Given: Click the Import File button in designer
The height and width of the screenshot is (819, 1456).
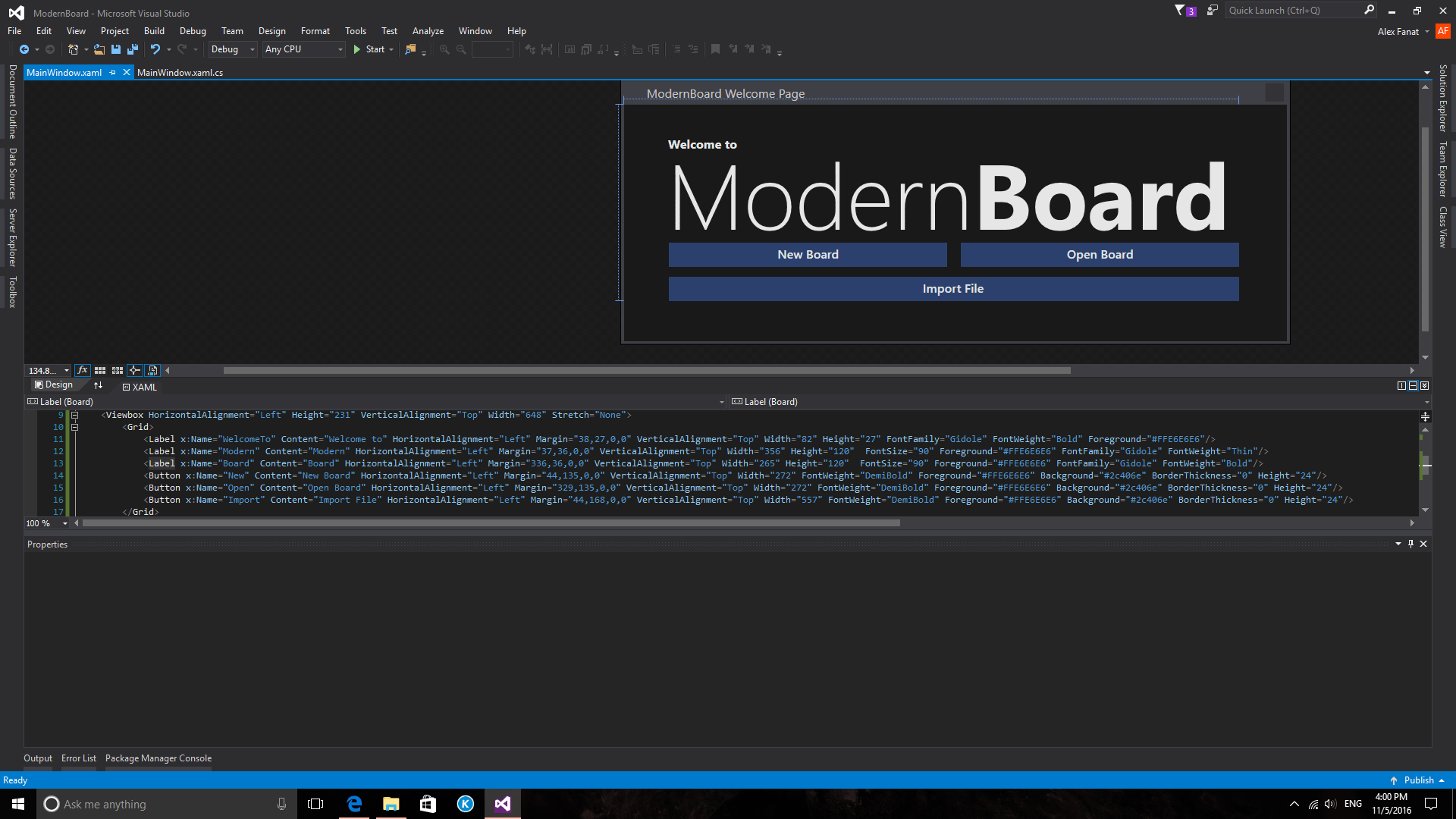Looking at the screenshot, I should pos(953,289).
